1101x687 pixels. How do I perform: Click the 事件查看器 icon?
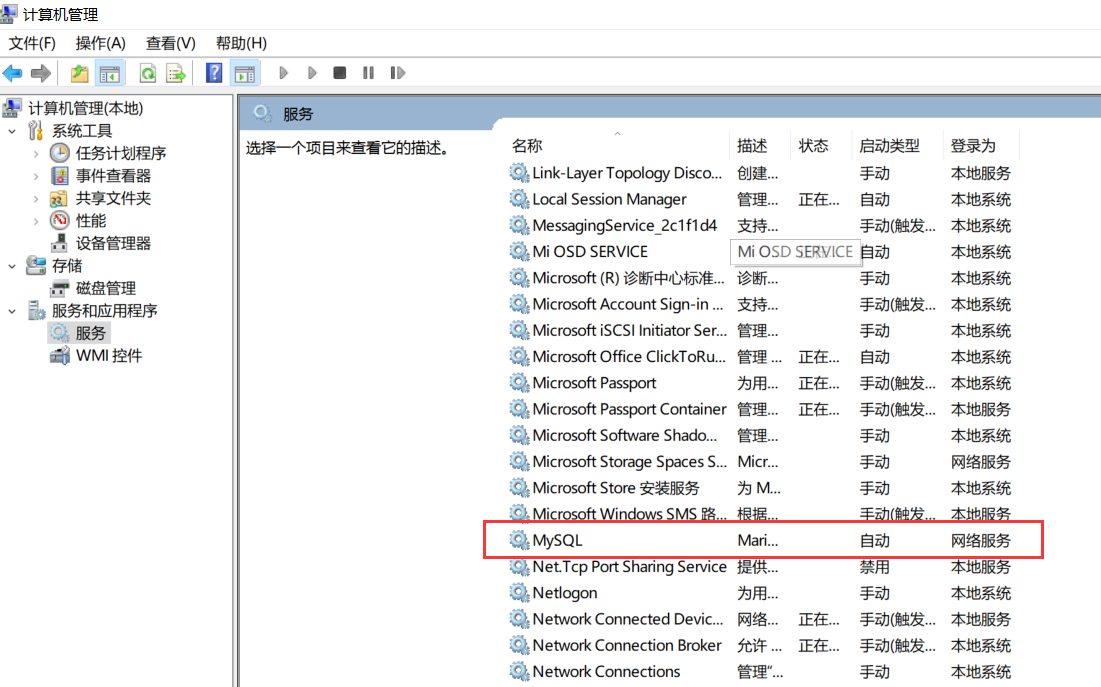click(60, 176)
